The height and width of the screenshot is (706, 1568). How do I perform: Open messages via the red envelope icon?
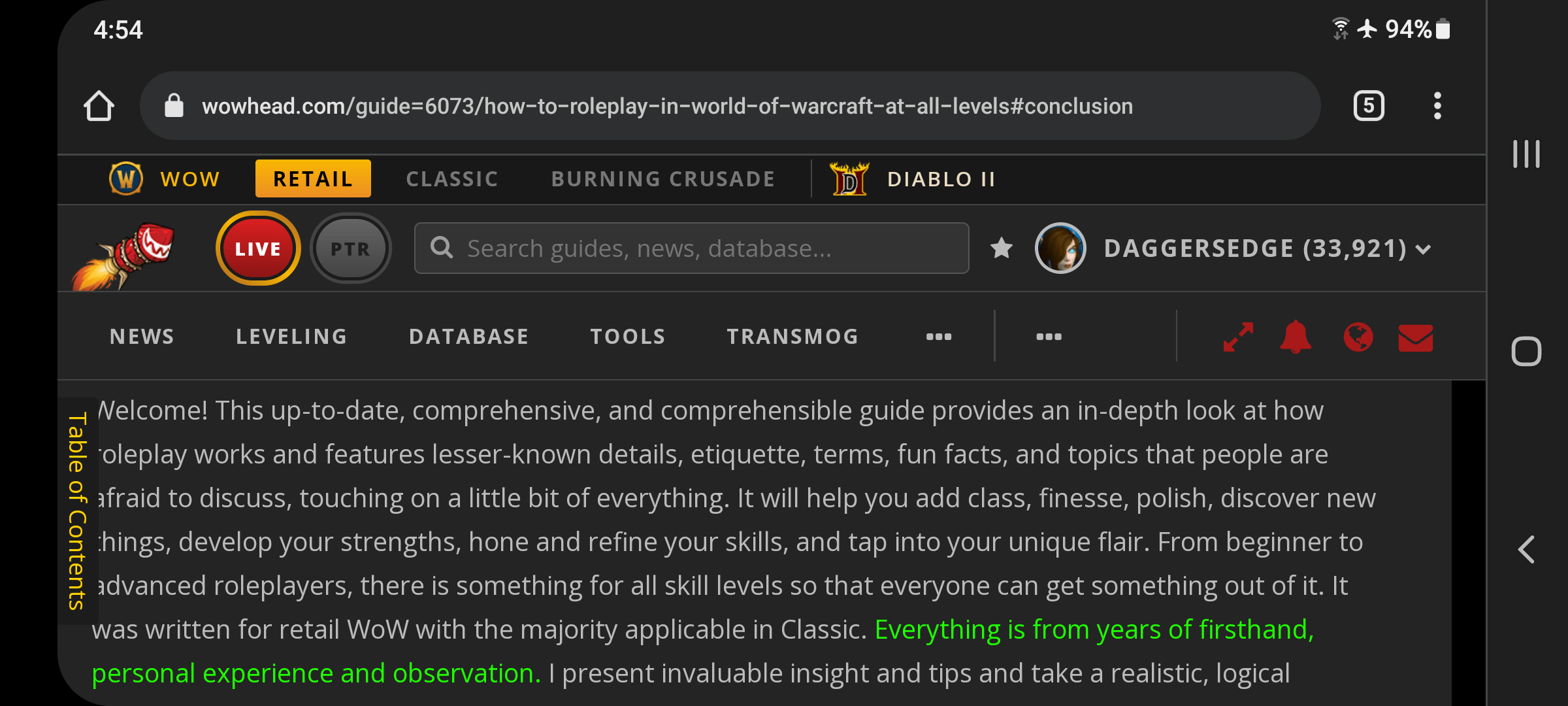click(1415, 338)
